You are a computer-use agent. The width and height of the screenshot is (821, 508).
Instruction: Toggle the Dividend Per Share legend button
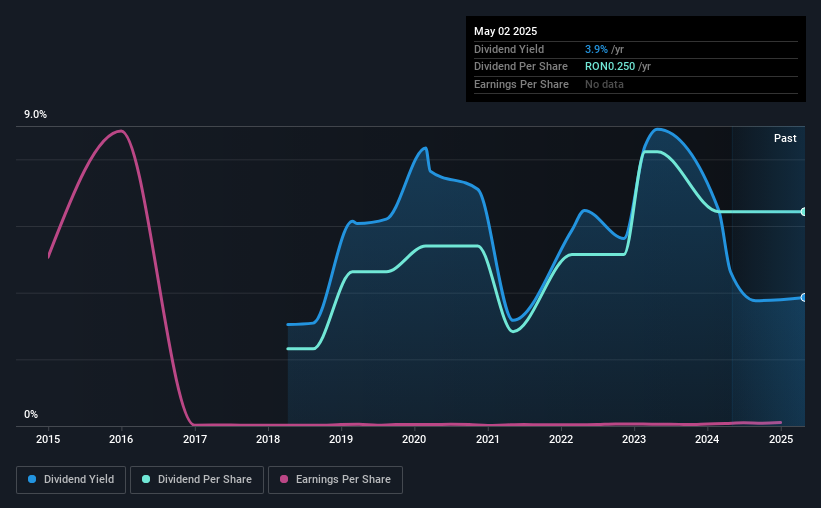tap(197, 480)
